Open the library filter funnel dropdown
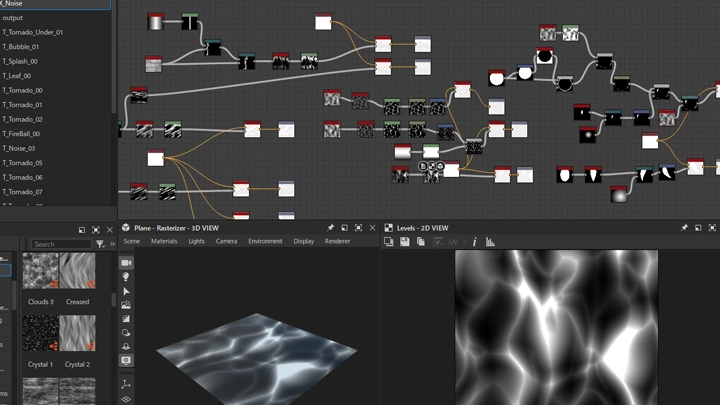Screen dimensions: 720x405 click(x=100, y=244)
